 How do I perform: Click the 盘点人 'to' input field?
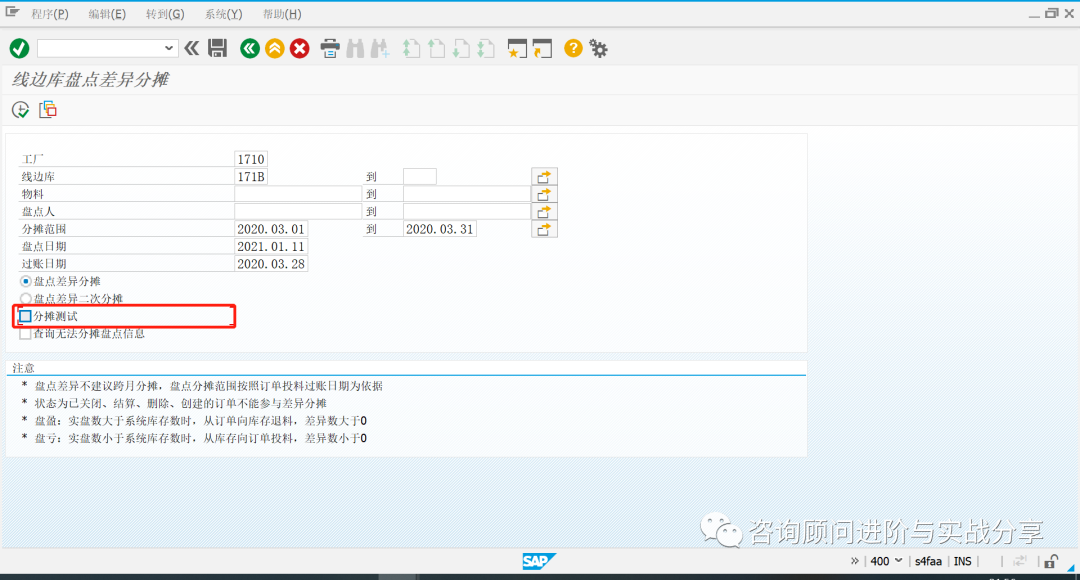tap(466, 211)
